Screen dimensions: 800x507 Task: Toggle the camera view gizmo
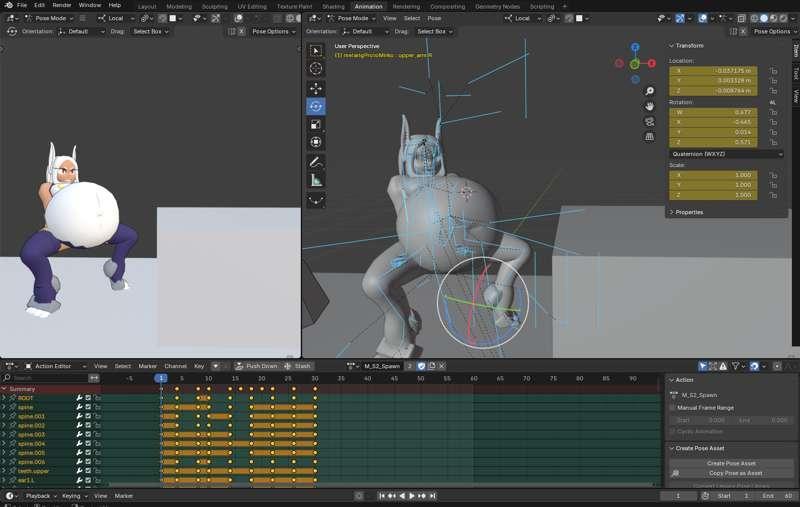[x=650, y=121]
